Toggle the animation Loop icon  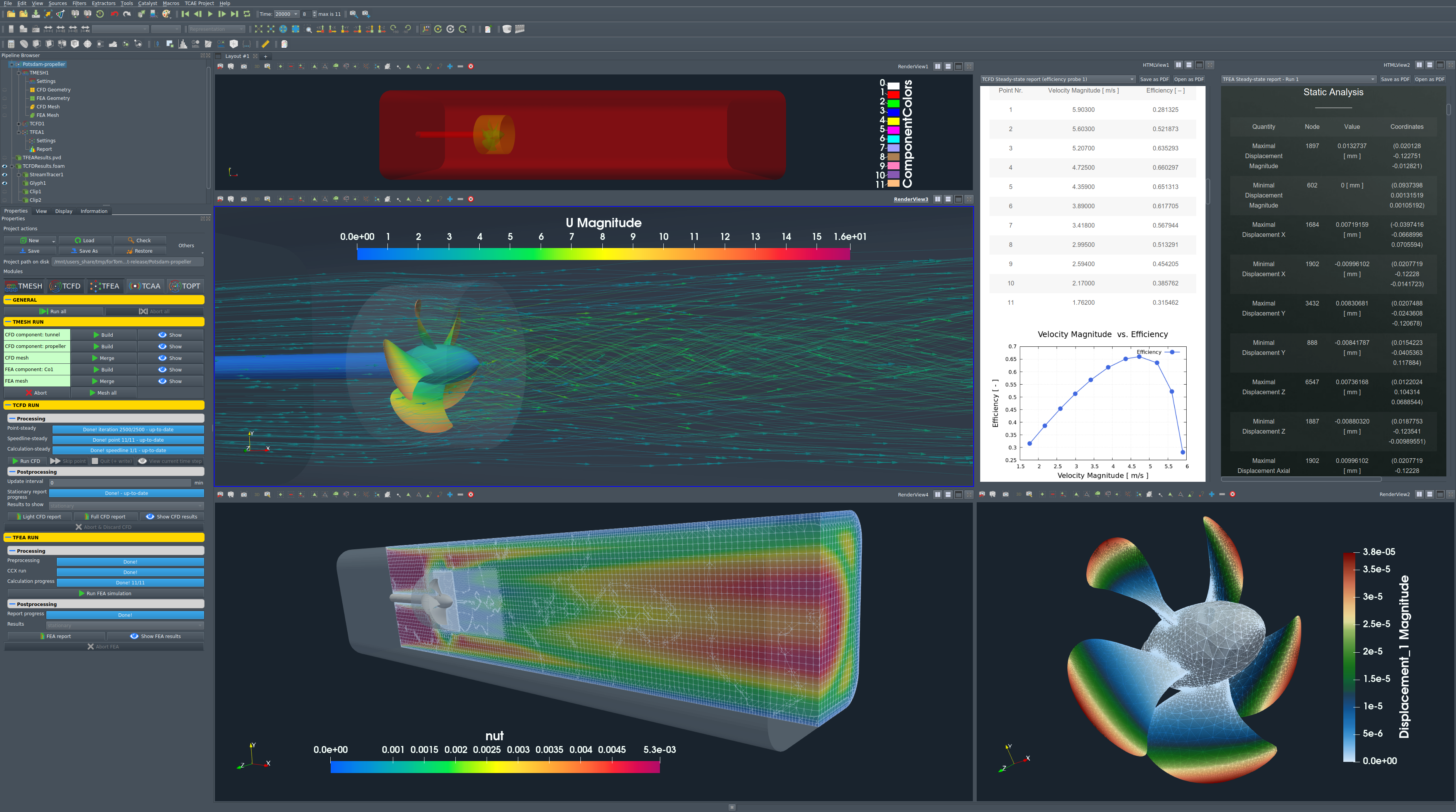click(247, 14)
